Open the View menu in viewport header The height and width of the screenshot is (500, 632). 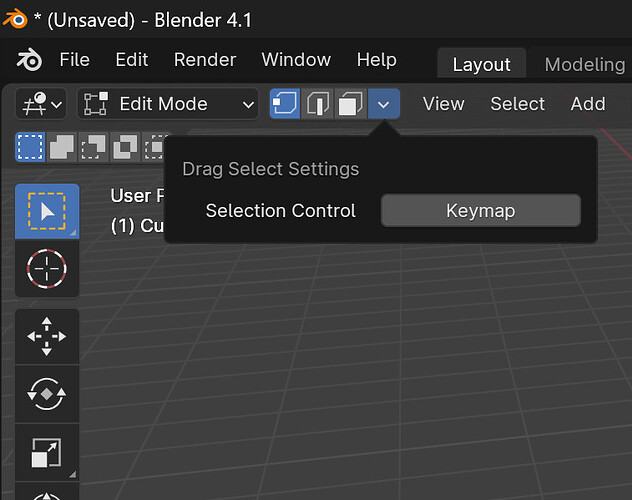tap(443, 104)
